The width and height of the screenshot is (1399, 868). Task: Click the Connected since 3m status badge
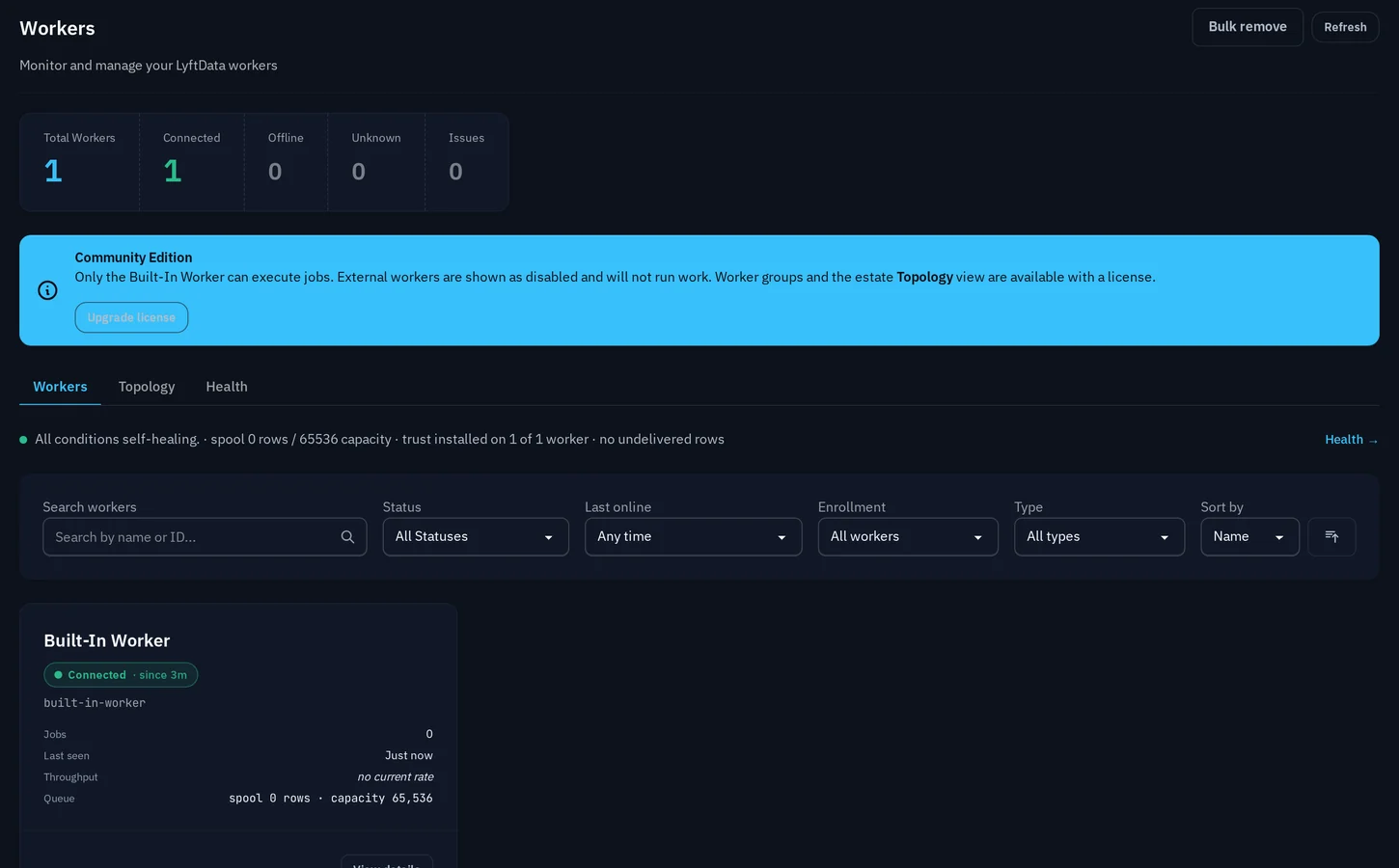coord(121,675)
